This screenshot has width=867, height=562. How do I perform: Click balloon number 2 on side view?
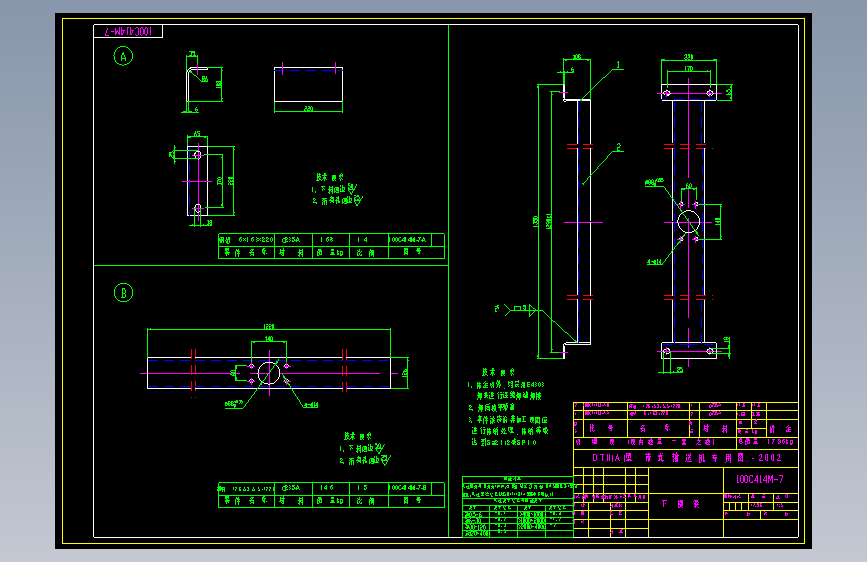coord(619,147)
